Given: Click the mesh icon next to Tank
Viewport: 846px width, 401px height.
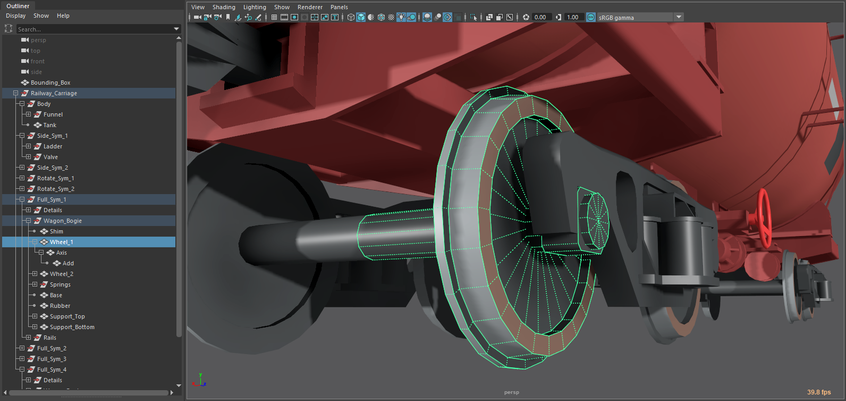Looking at the screenshot, I should (x=37, y=125).
